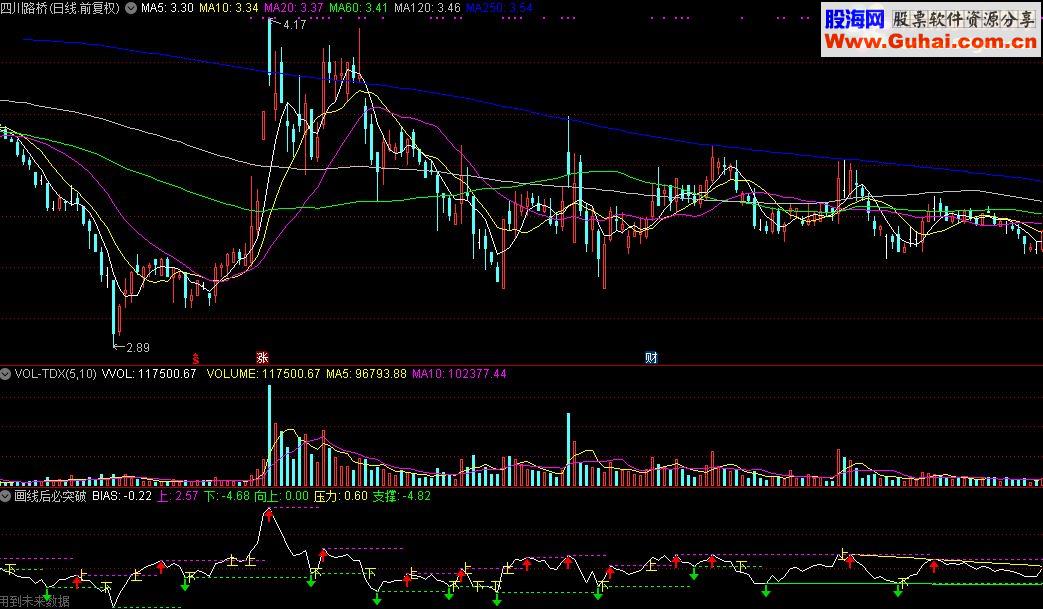Select the 画线后必突破 indicator name
Screen dimensions: 1043x609
(51, 496)
